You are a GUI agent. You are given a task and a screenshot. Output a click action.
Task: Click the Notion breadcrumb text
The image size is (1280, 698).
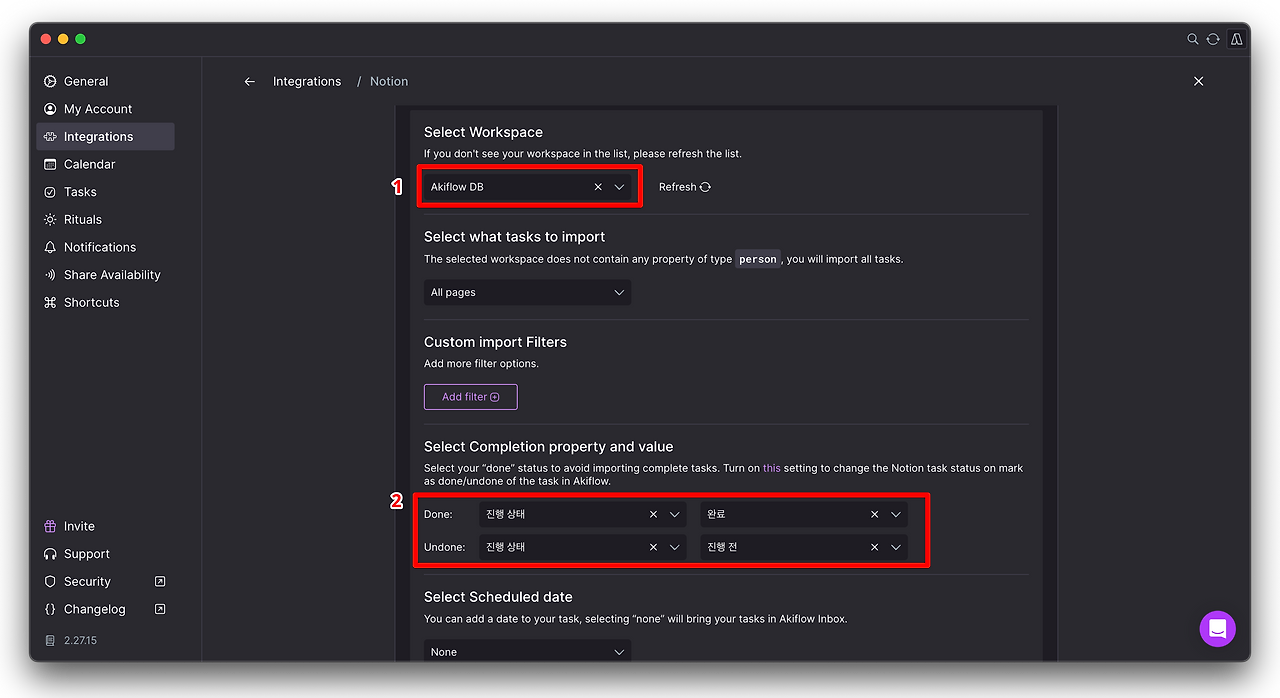[x=389, y=82]
